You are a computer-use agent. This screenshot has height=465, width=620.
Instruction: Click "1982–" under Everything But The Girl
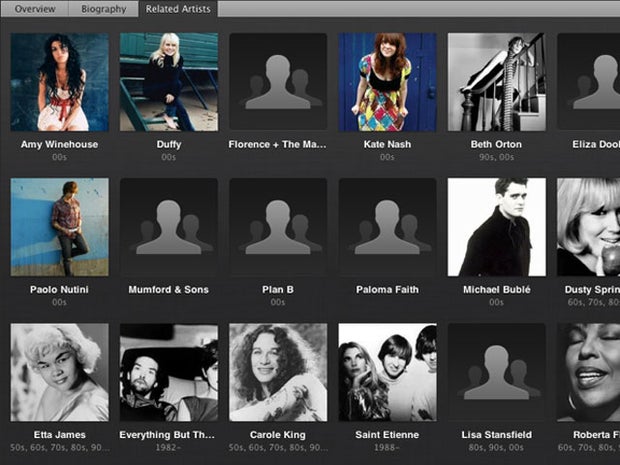(168, 447)
